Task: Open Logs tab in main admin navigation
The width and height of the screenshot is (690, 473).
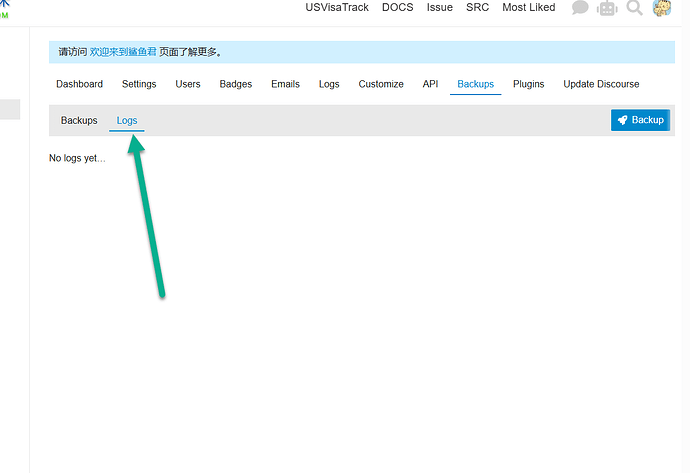Action: point(329,84)
